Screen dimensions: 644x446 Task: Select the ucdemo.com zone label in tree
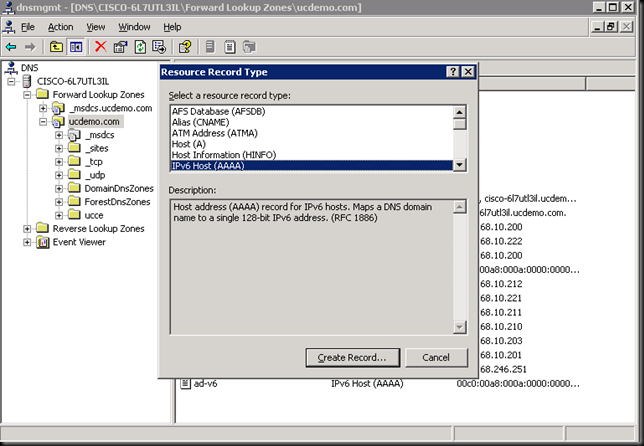point(94,122)
